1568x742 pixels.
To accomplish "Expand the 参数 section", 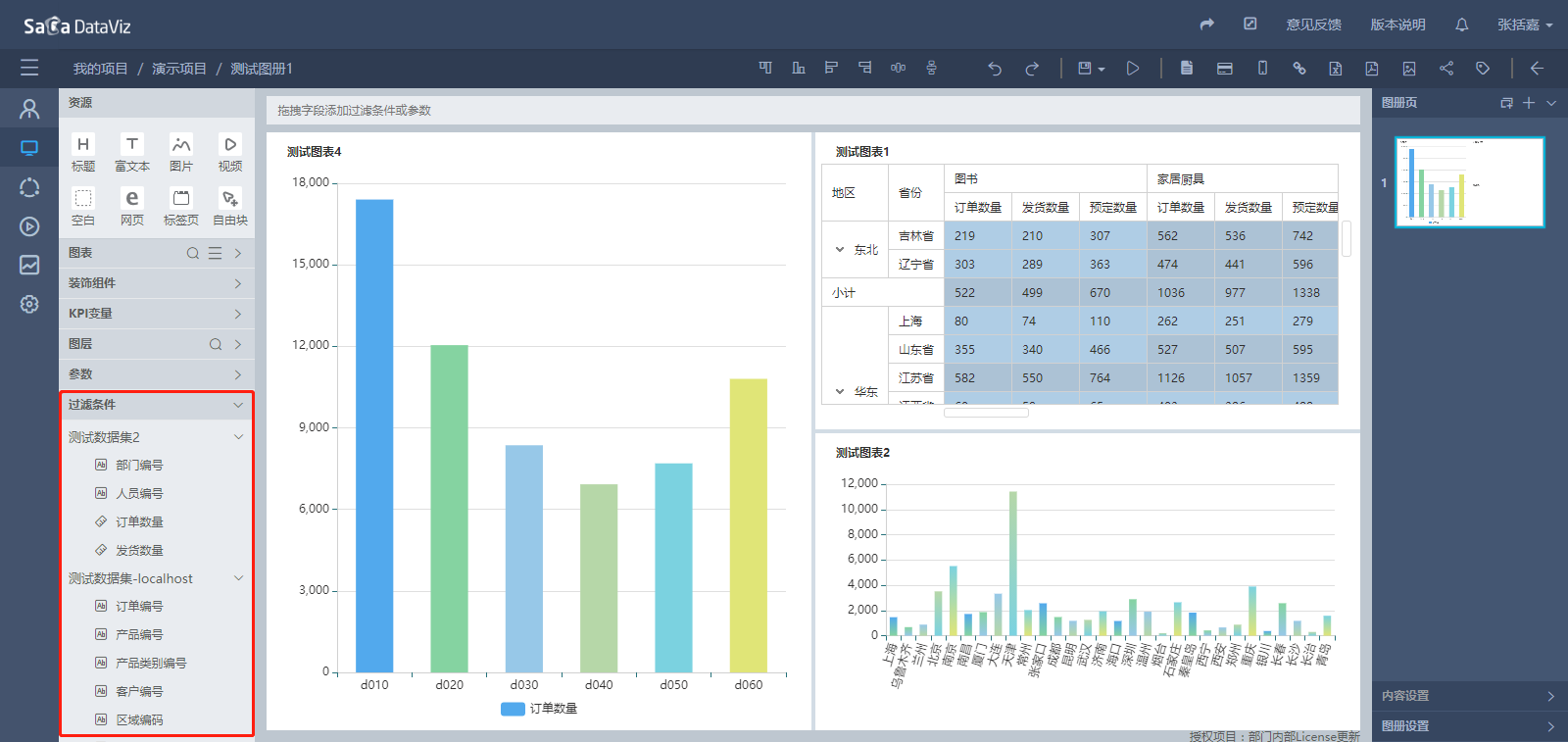I will click(238, 374).
